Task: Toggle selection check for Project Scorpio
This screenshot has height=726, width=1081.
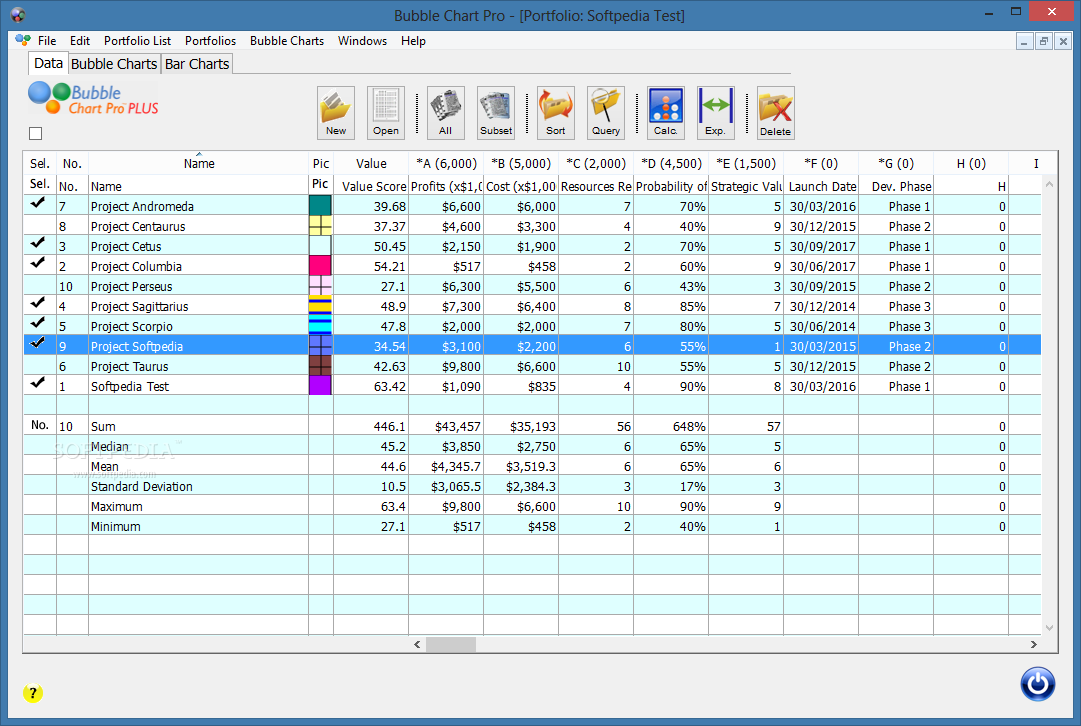Action: pos(39,325)
